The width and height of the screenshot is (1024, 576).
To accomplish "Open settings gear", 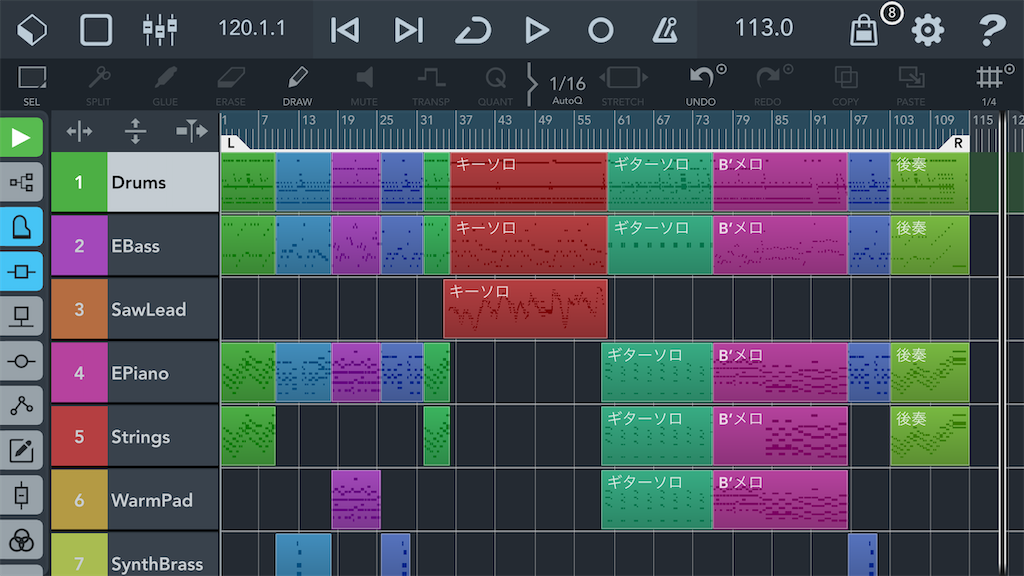I will [x=927, y=30].
